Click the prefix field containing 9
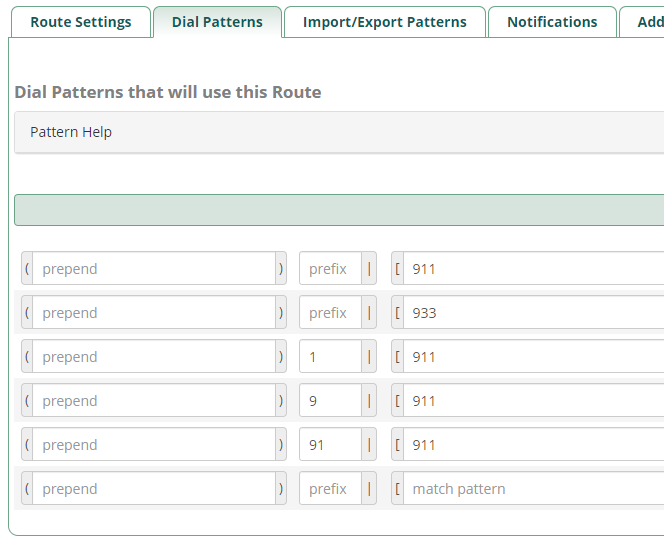This screenshot has height=541, width=664. click(330, 400)
